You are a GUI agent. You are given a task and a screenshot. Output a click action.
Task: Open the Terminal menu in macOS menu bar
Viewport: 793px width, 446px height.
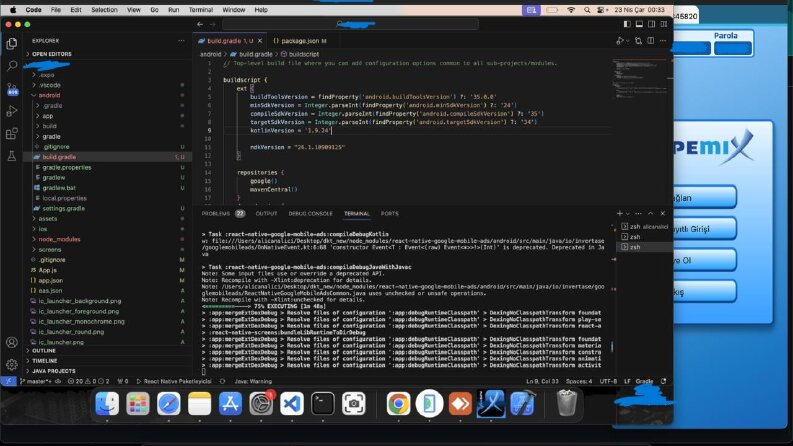click(x=201, y=10)
